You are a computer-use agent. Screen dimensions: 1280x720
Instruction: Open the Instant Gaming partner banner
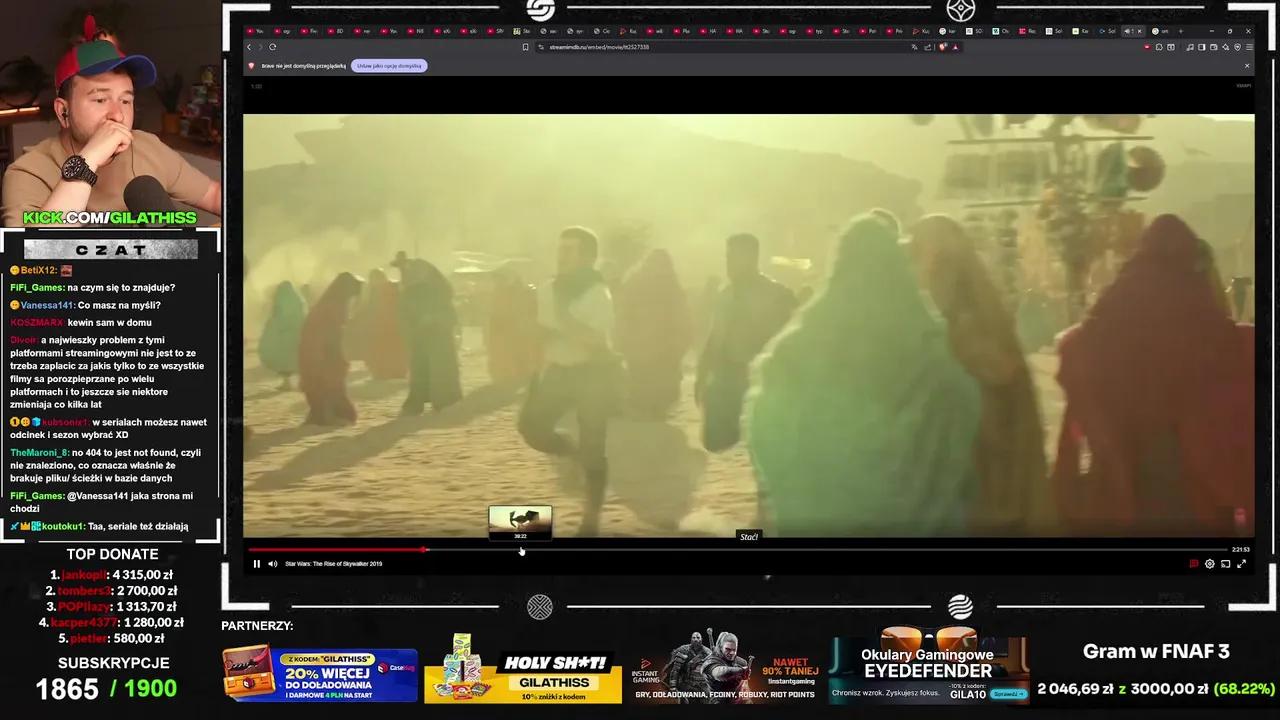pos(725,667)
